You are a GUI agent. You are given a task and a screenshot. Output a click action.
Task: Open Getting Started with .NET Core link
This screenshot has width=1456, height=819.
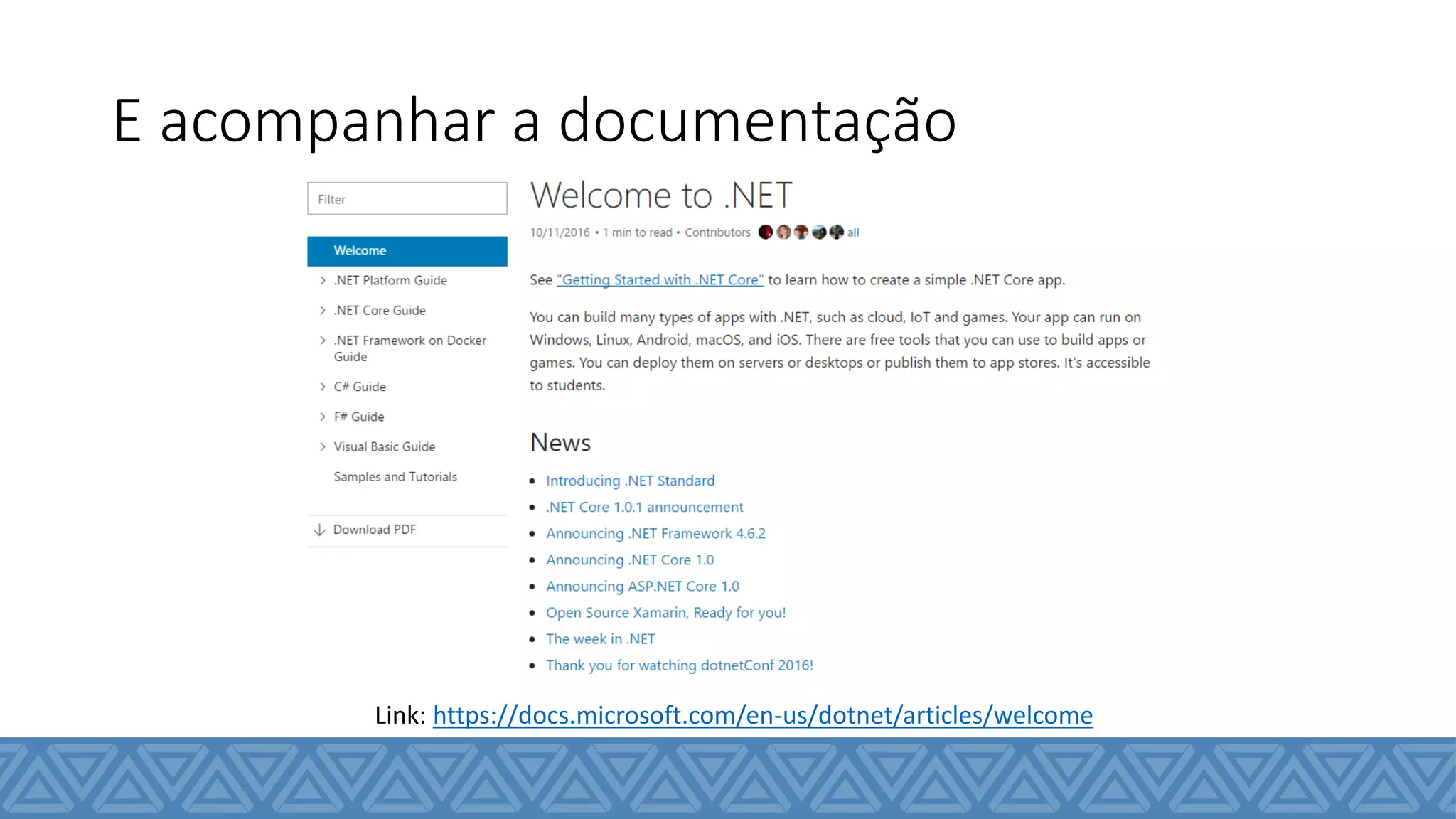tap(660, 280)
